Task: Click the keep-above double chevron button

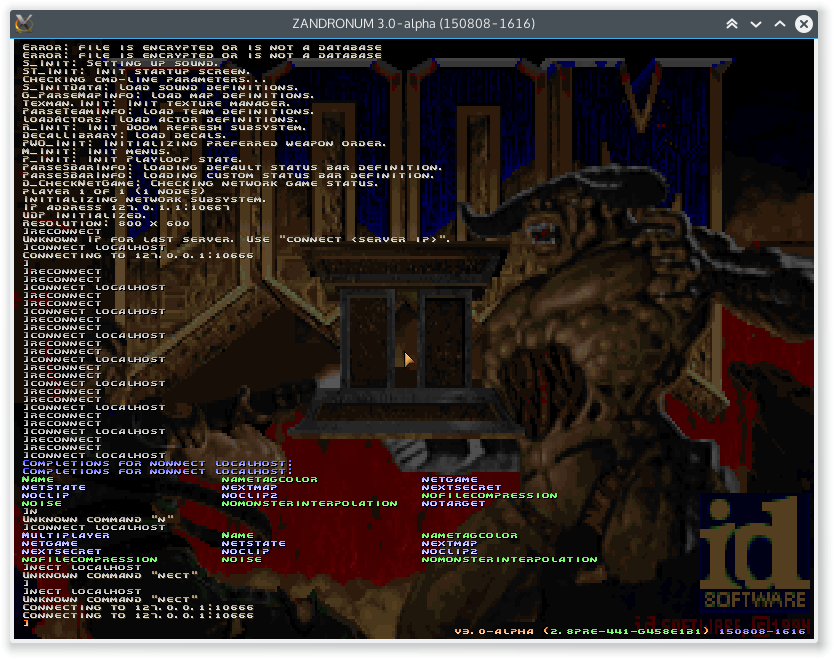Action: click(732, 23)
